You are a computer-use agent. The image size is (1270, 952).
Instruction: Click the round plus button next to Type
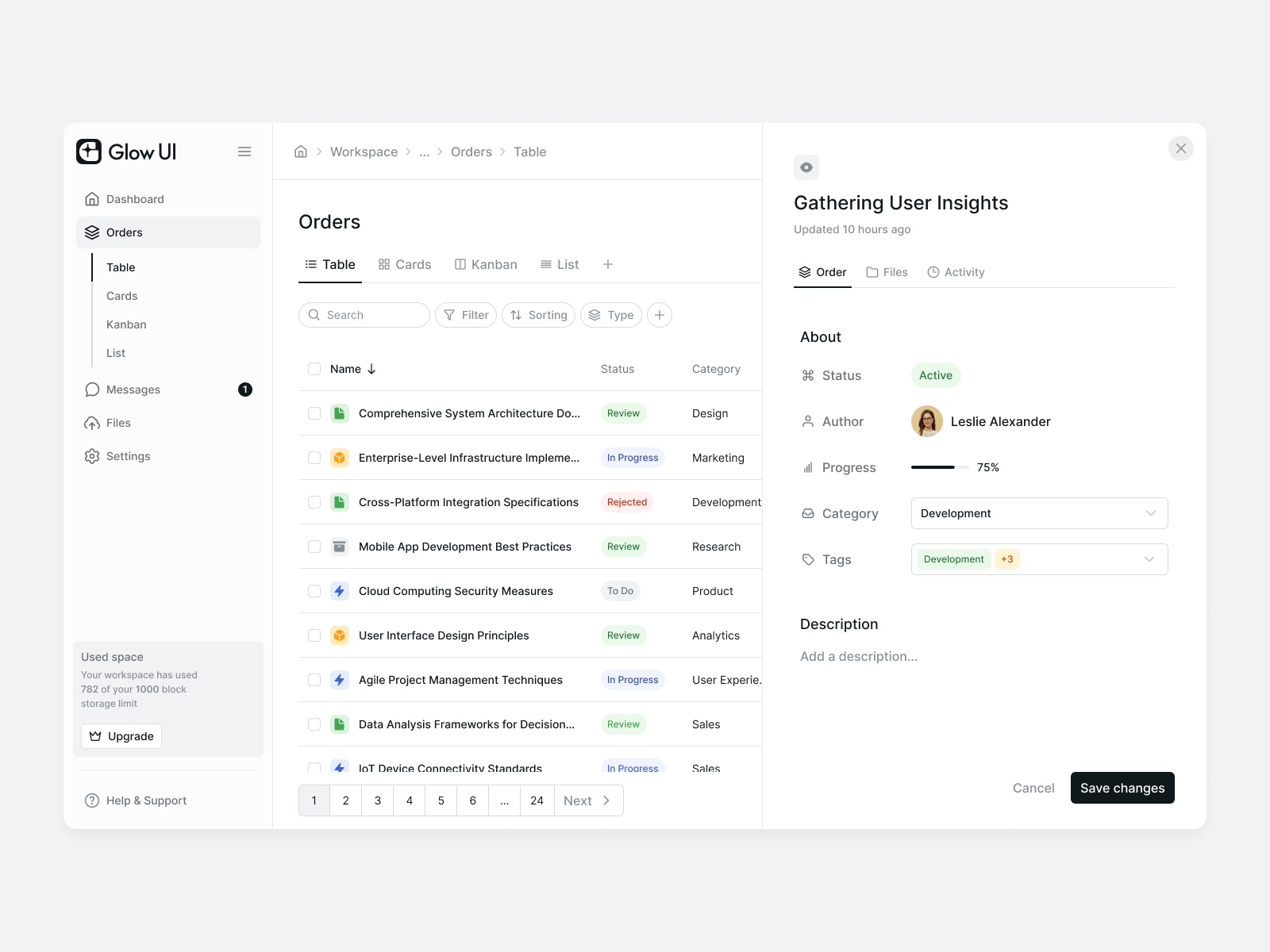660,315
